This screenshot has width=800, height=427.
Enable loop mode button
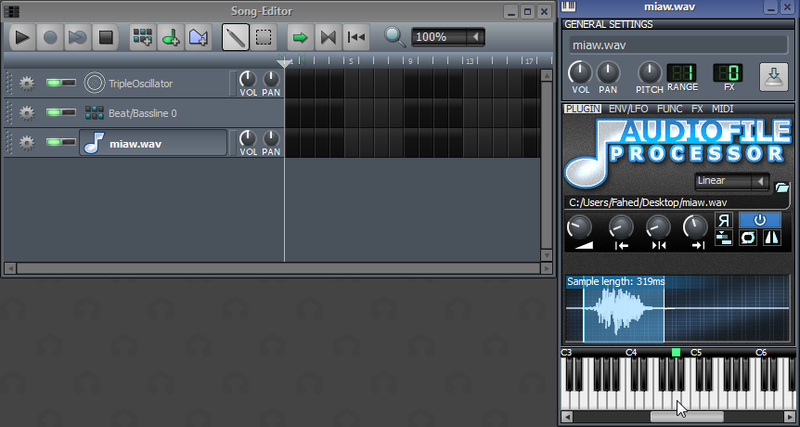(x=748, y=237)
